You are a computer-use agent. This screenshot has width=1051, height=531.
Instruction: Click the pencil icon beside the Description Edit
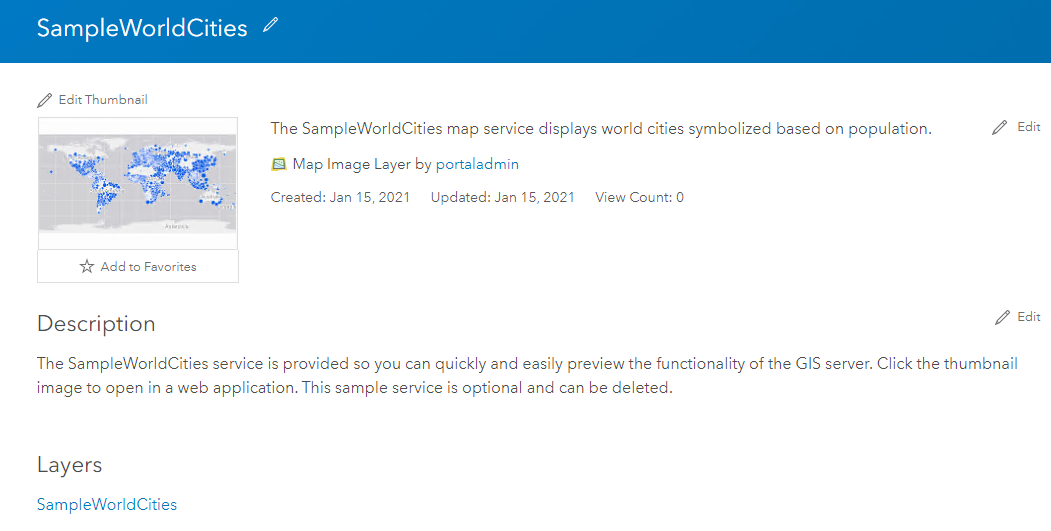coord(1003,317)
